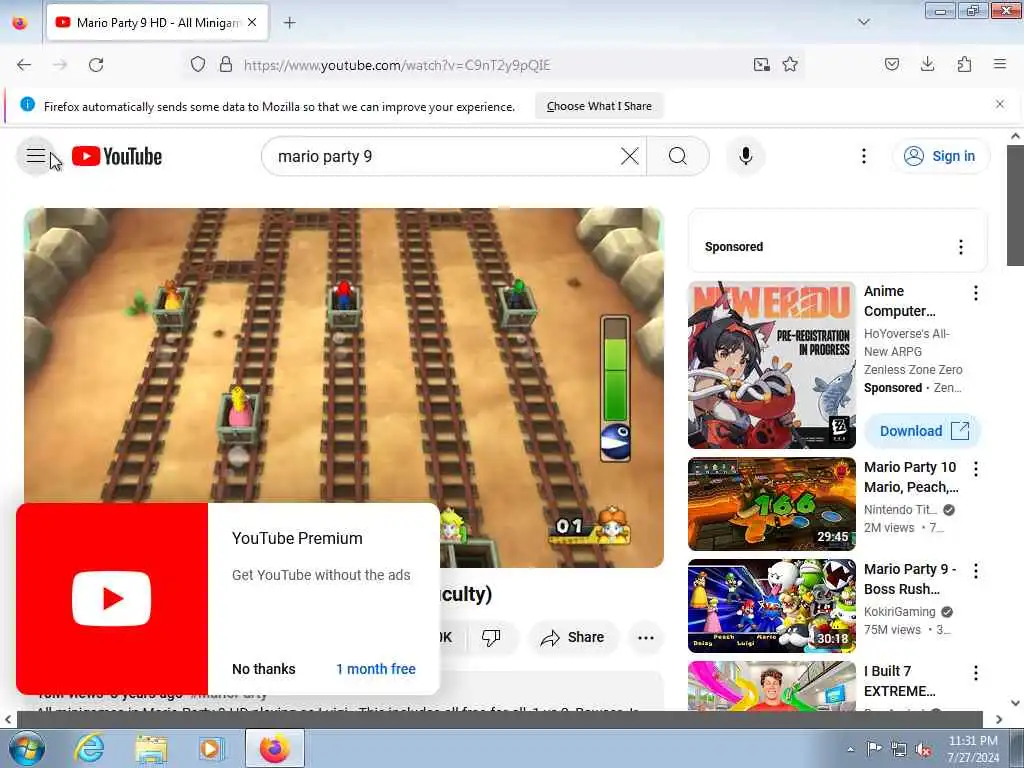Click Choose What I Share button
Screen dimensions: 1024x768
point(599,106)
